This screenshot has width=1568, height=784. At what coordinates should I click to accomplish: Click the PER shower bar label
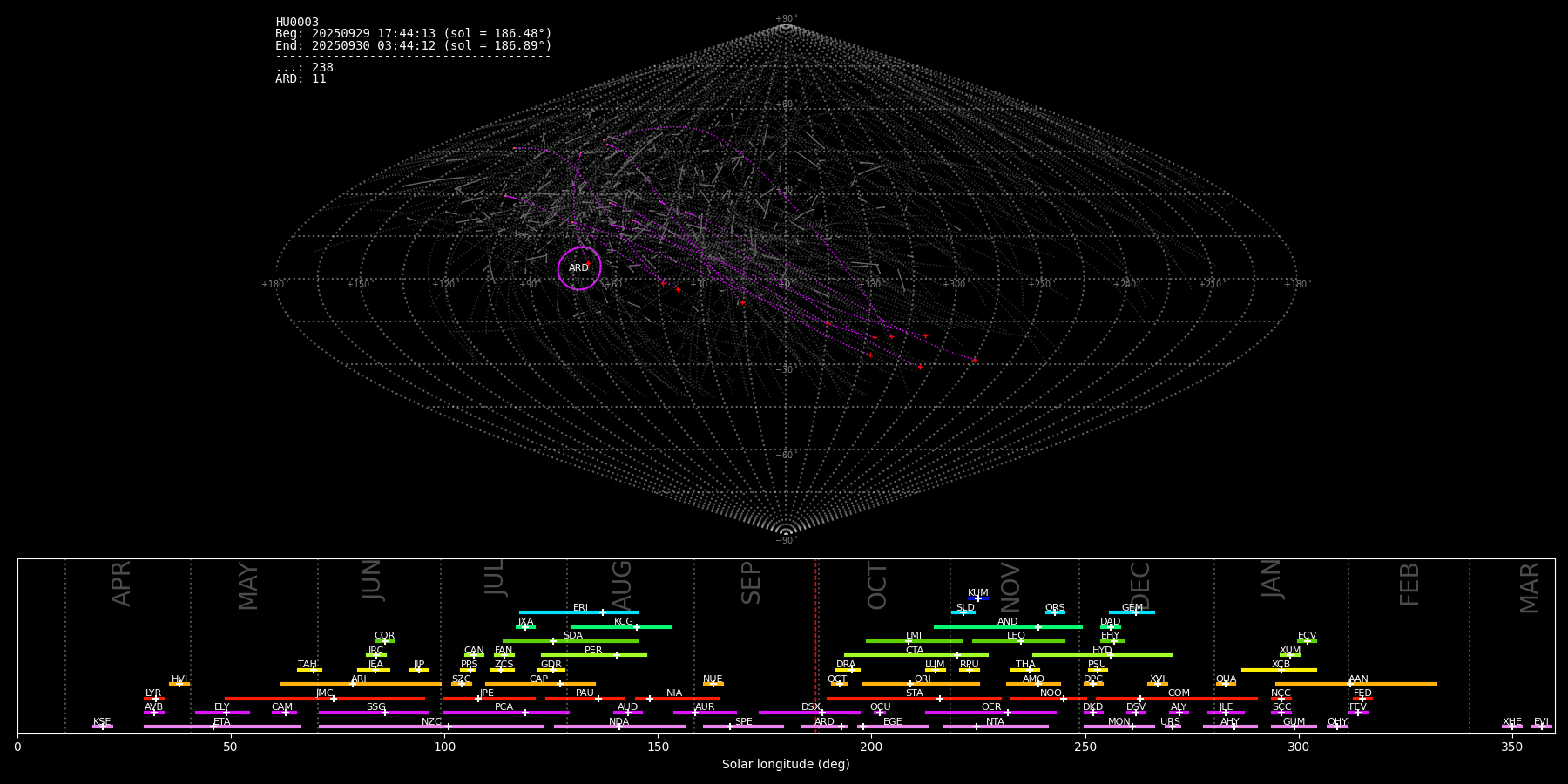pyautogui.click(x=593, y=651)
